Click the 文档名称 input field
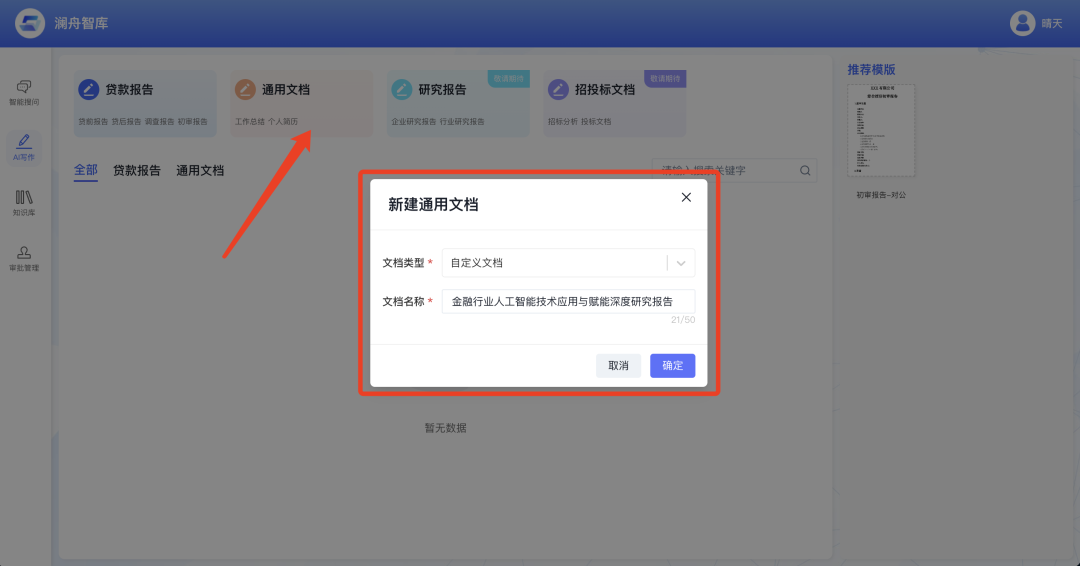This screenshot has width=1080, height=566. point(567,301)
